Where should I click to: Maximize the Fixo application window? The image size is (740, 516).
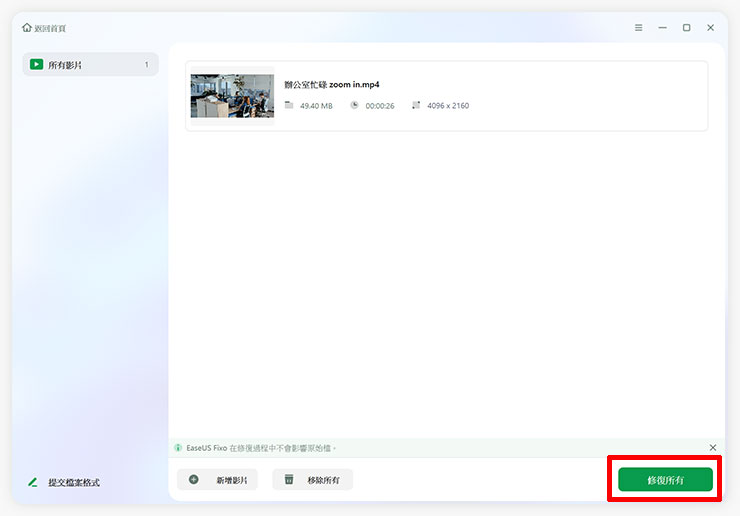687,28
